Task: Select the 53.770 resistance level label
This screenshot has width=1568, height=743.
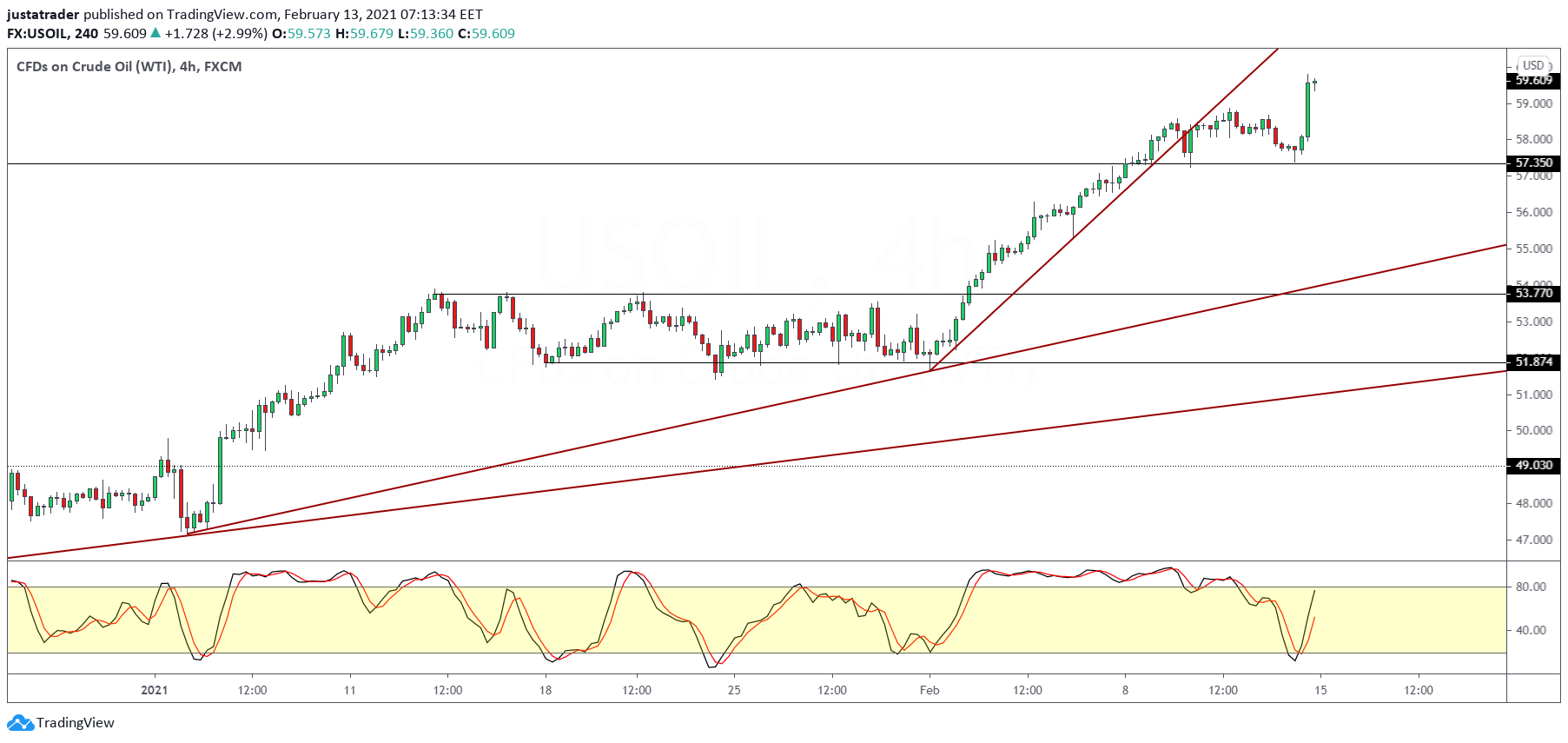Action: (1533, 293)
